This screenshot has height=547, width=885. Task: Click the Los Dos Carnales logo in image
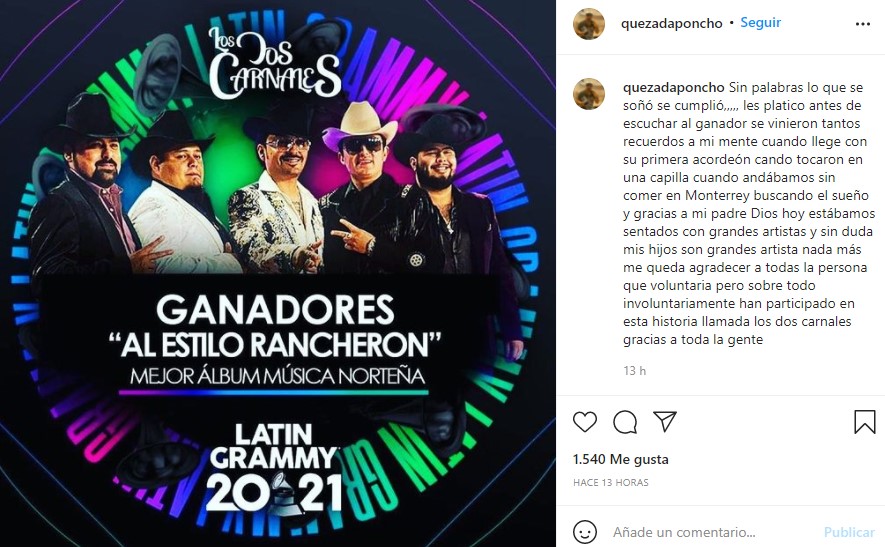(274, 61)
